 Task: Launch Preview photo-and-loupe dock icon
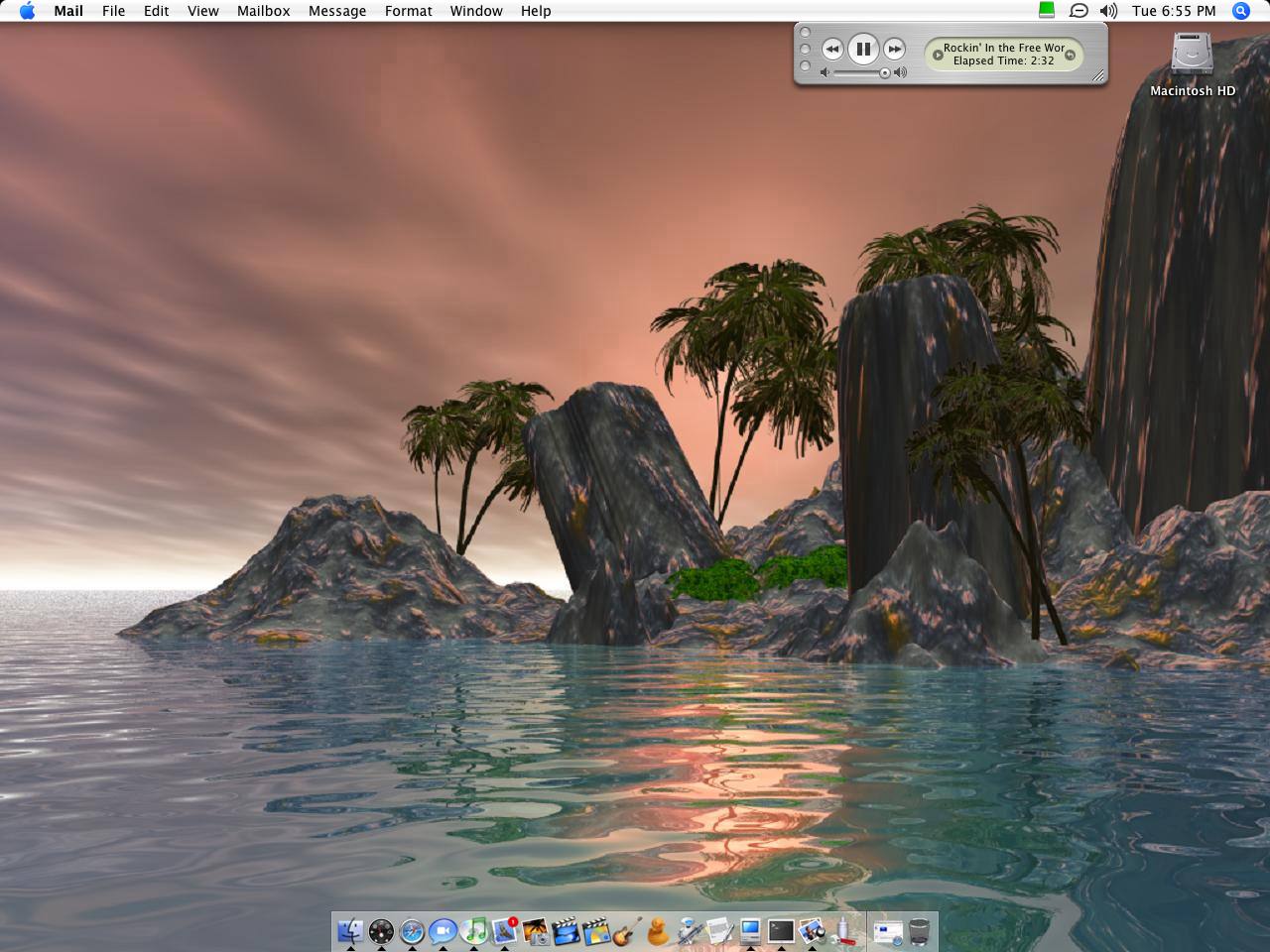pyautogui.click(x=813, y=931)
